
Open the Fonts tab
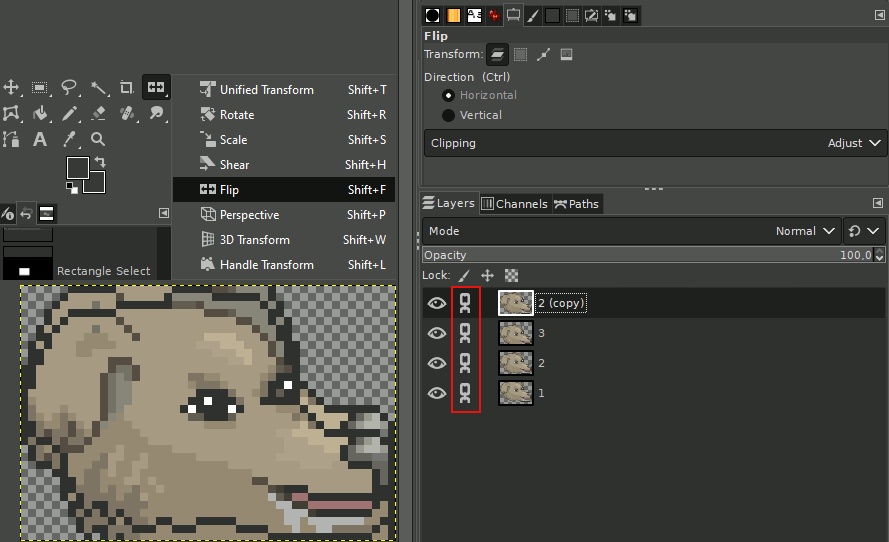[x=474, y=15]
